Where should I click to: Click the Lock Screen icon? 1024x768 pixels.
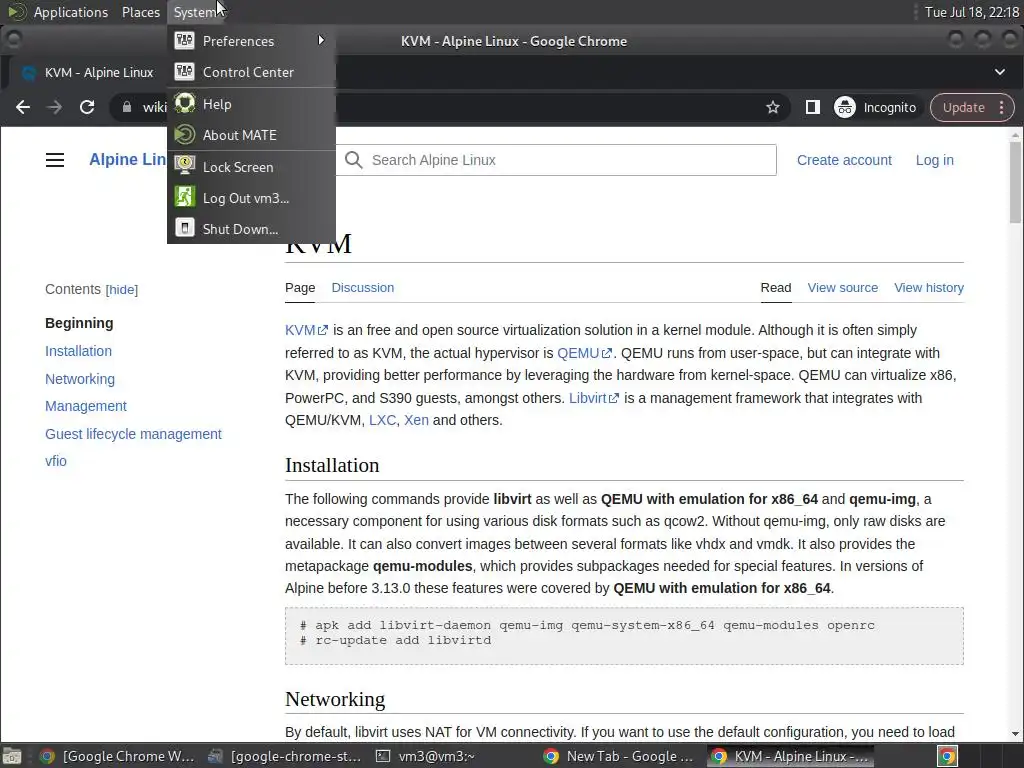point(185,166)
